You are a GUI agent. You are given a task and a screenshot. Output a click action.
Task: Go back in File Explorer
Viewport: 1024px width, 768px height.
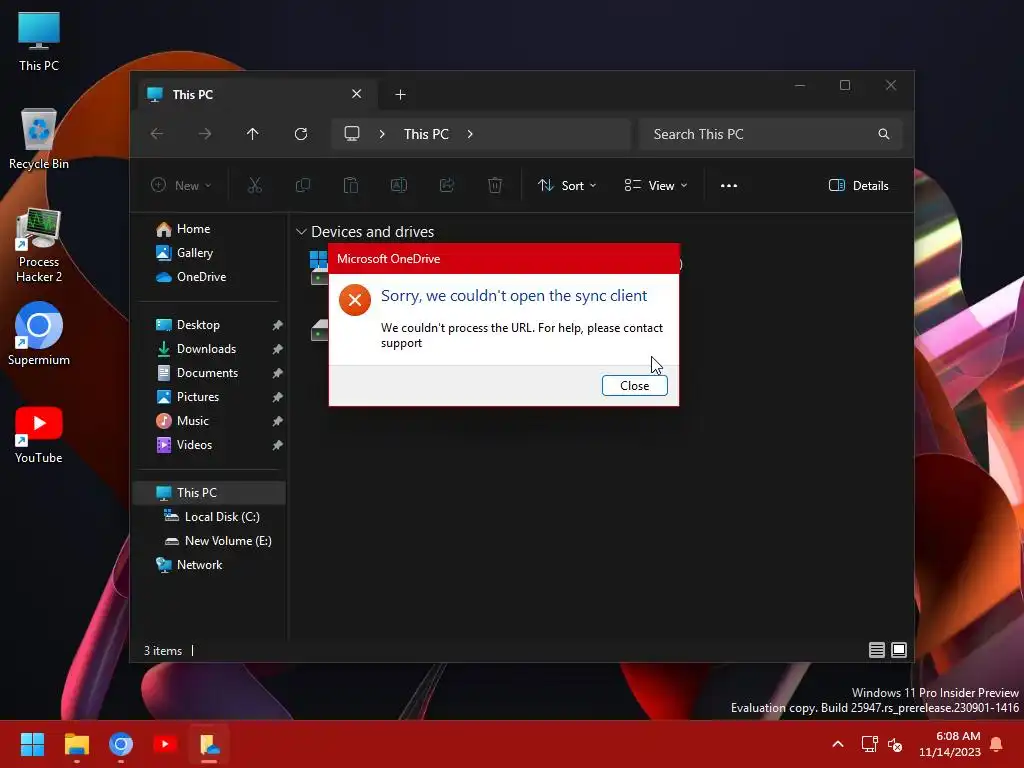pos(157,134)
